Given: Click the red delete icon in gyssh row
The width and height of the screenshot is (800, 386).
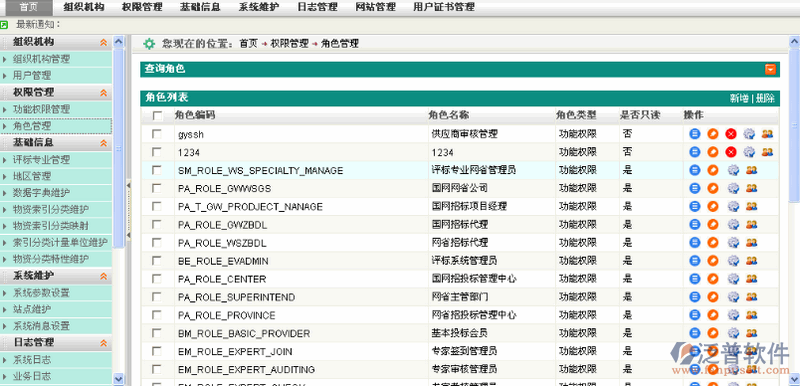Looking at the screenshot, I should 731,134.
